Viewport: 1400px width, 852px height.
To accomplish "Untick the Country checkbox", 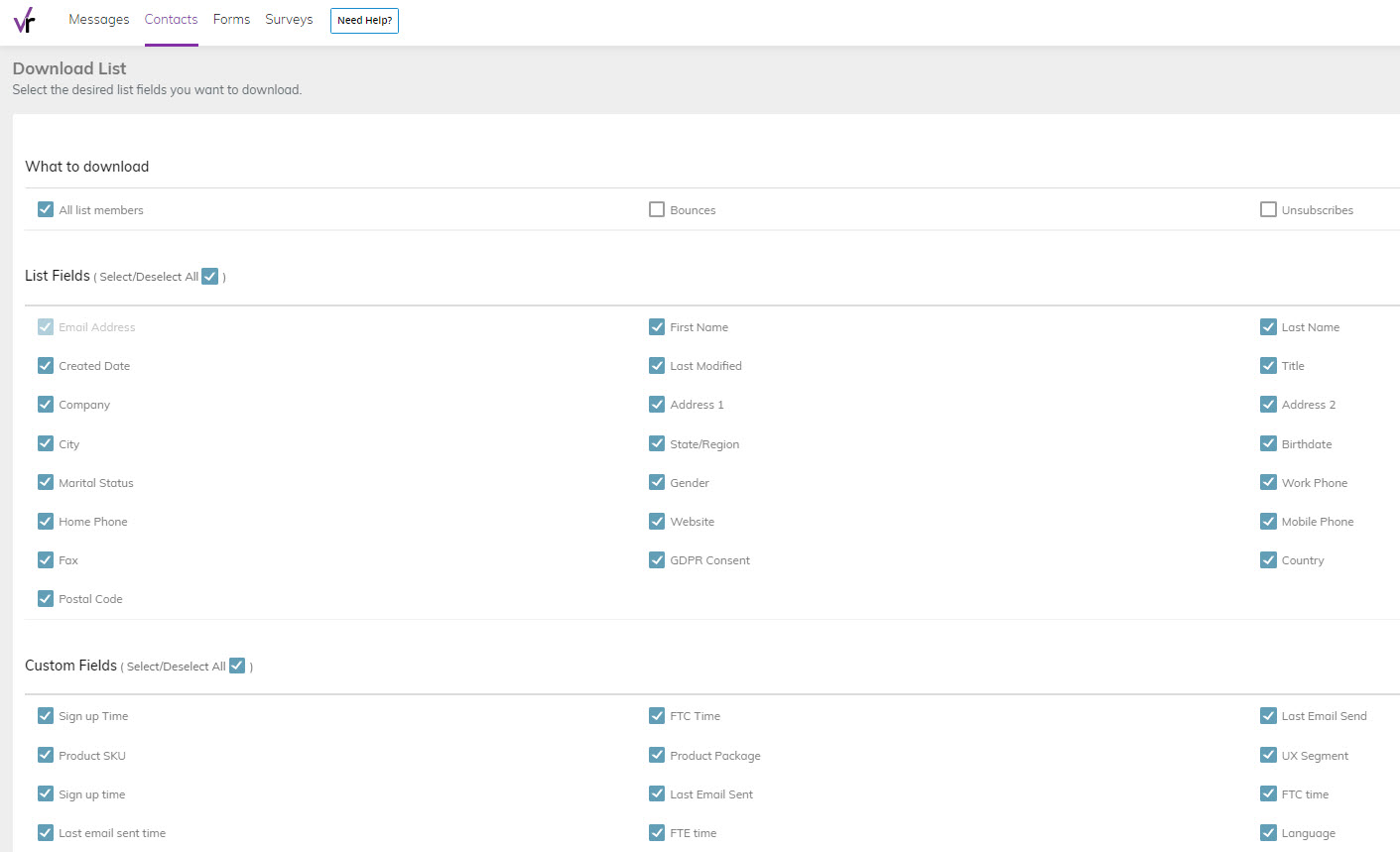I will pos(1268,559).
